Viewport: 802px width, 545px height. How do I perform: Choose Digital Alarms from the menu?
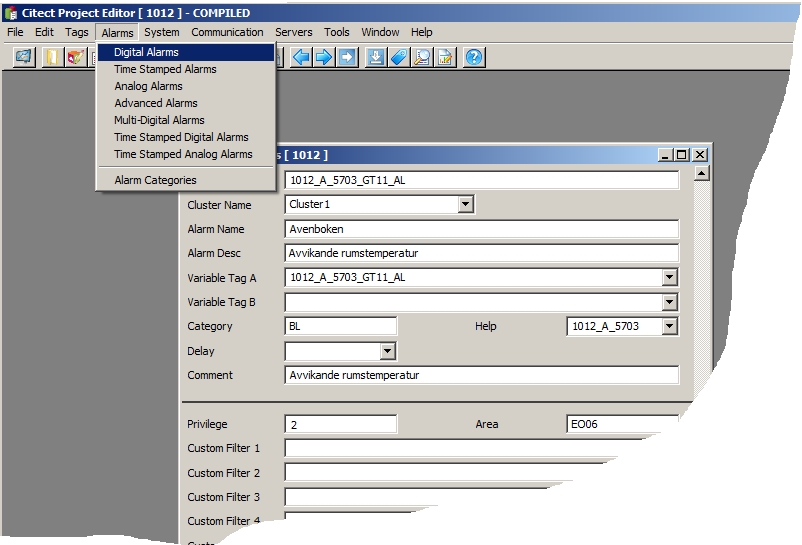click(x=186, y=52)
